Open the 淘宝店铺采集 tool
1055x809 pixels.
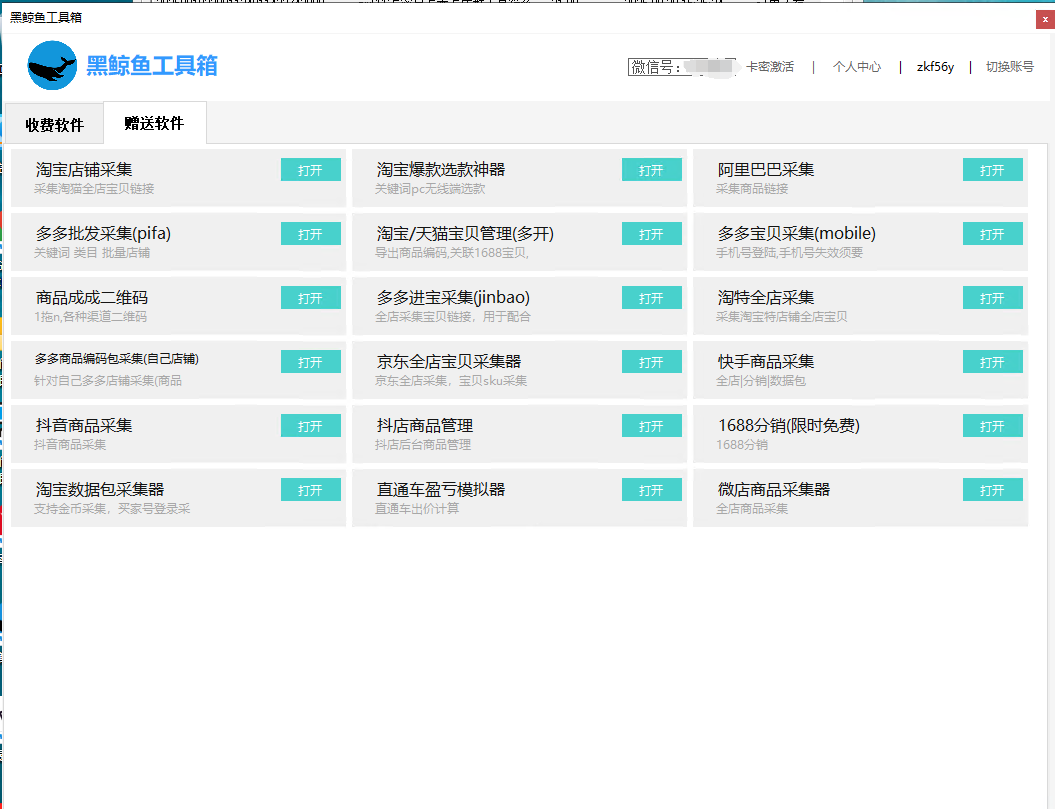coord(310,170)
